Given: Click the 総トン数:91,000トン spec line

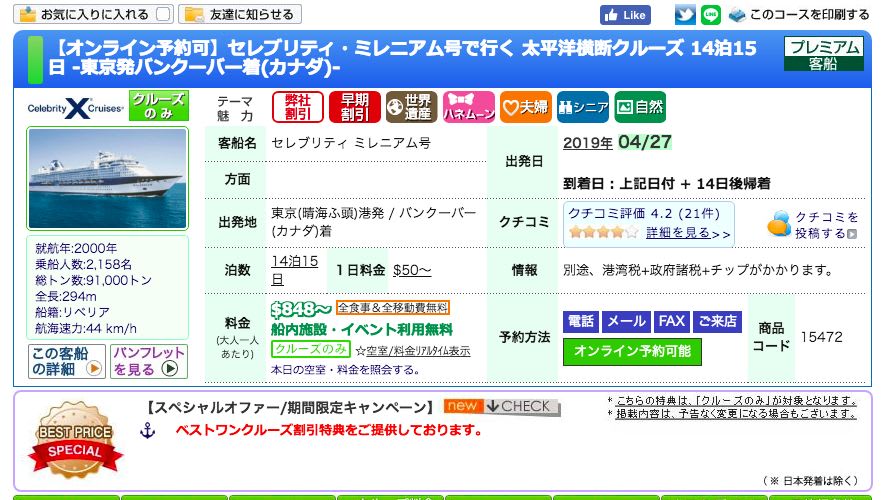Looking at the screenshot, I should (x=93, y=280).
